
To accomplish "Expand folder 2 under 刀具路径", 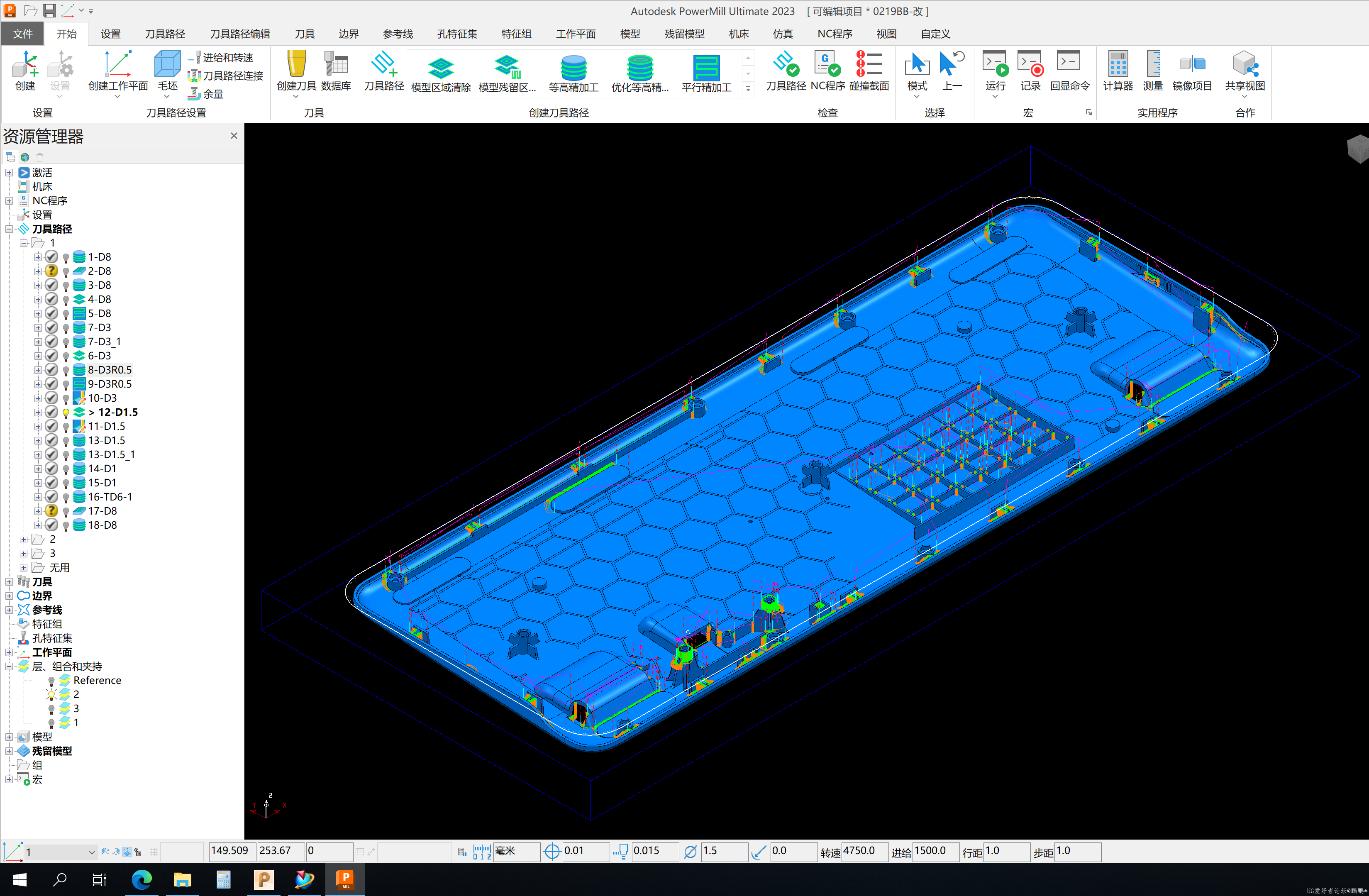I will (x=22, y=539).
